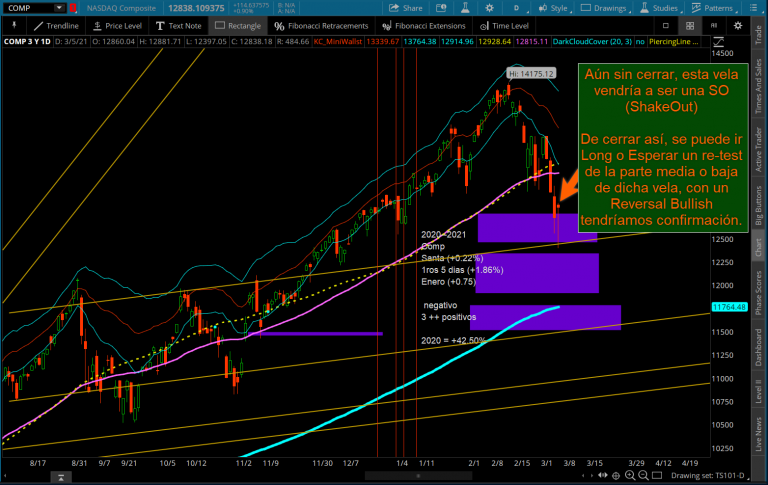This screenshot has width=768, height=485.
Task: Open the Big Buttons side tab
Action: click(759, 205)
